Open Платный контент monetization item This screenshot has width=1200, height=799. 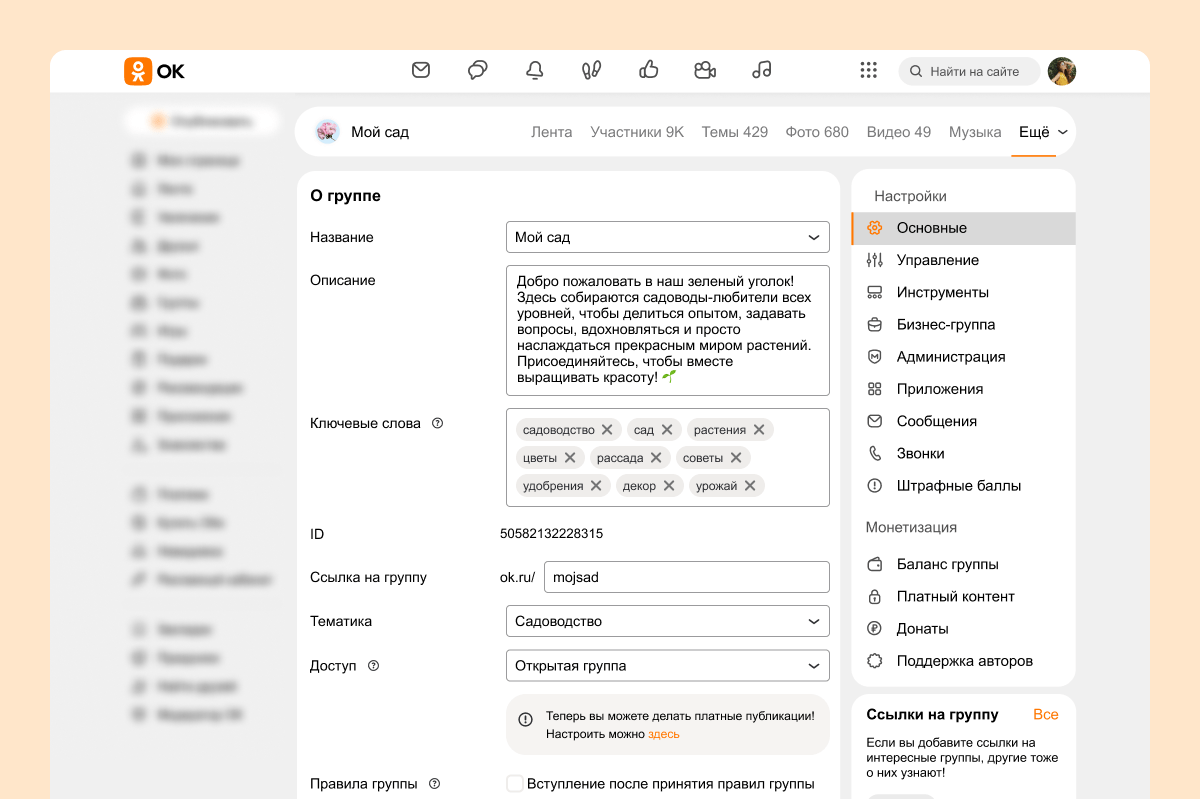point(964,596)
